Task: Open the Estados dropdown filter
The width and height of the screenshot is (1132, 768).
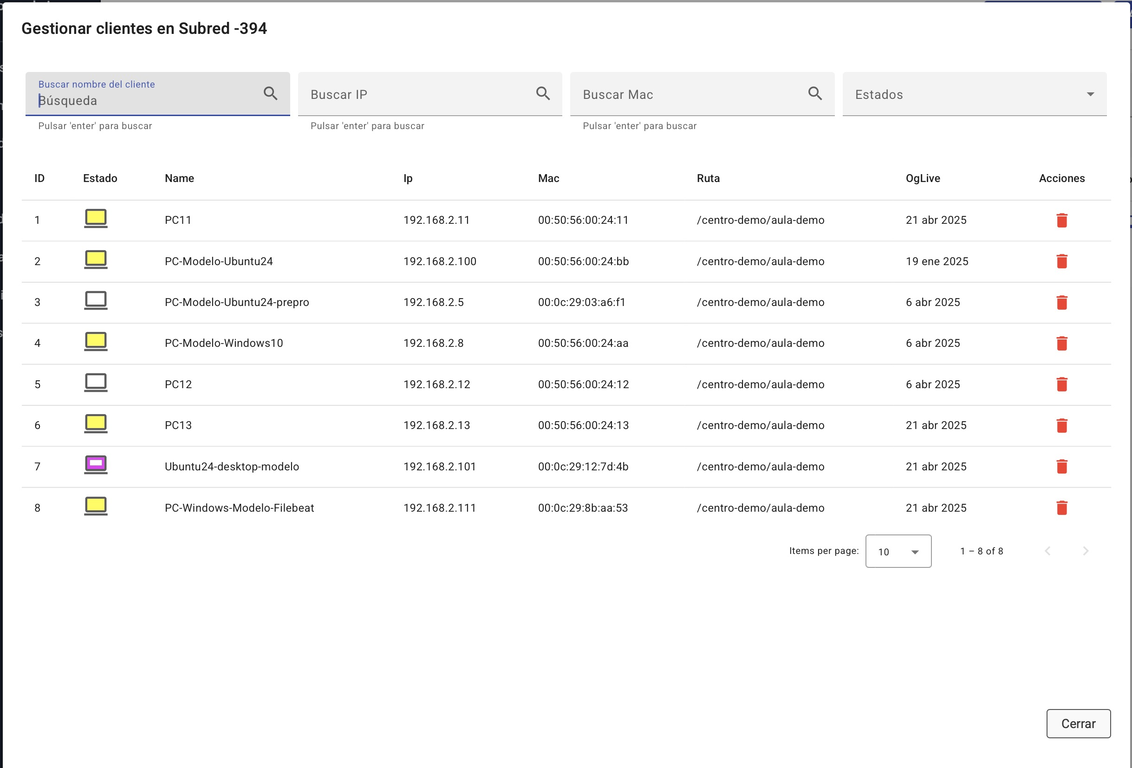Action: click(974, 94)
